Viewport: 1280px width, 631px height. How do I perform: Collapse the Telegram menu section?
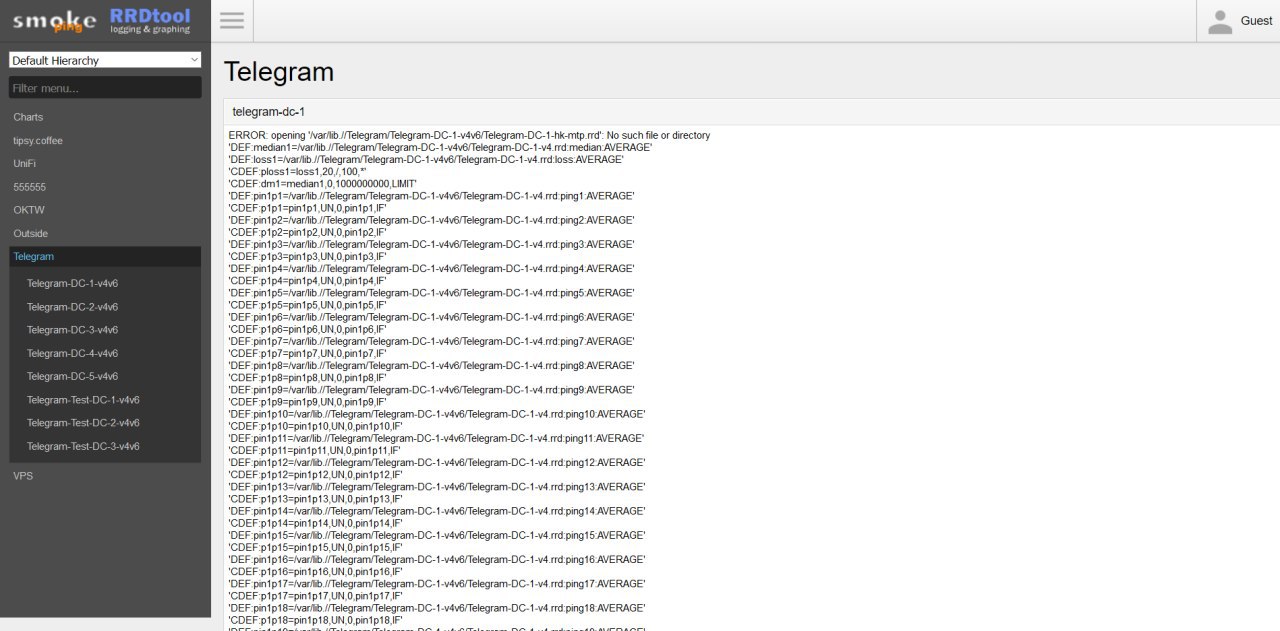coord(105,257)
